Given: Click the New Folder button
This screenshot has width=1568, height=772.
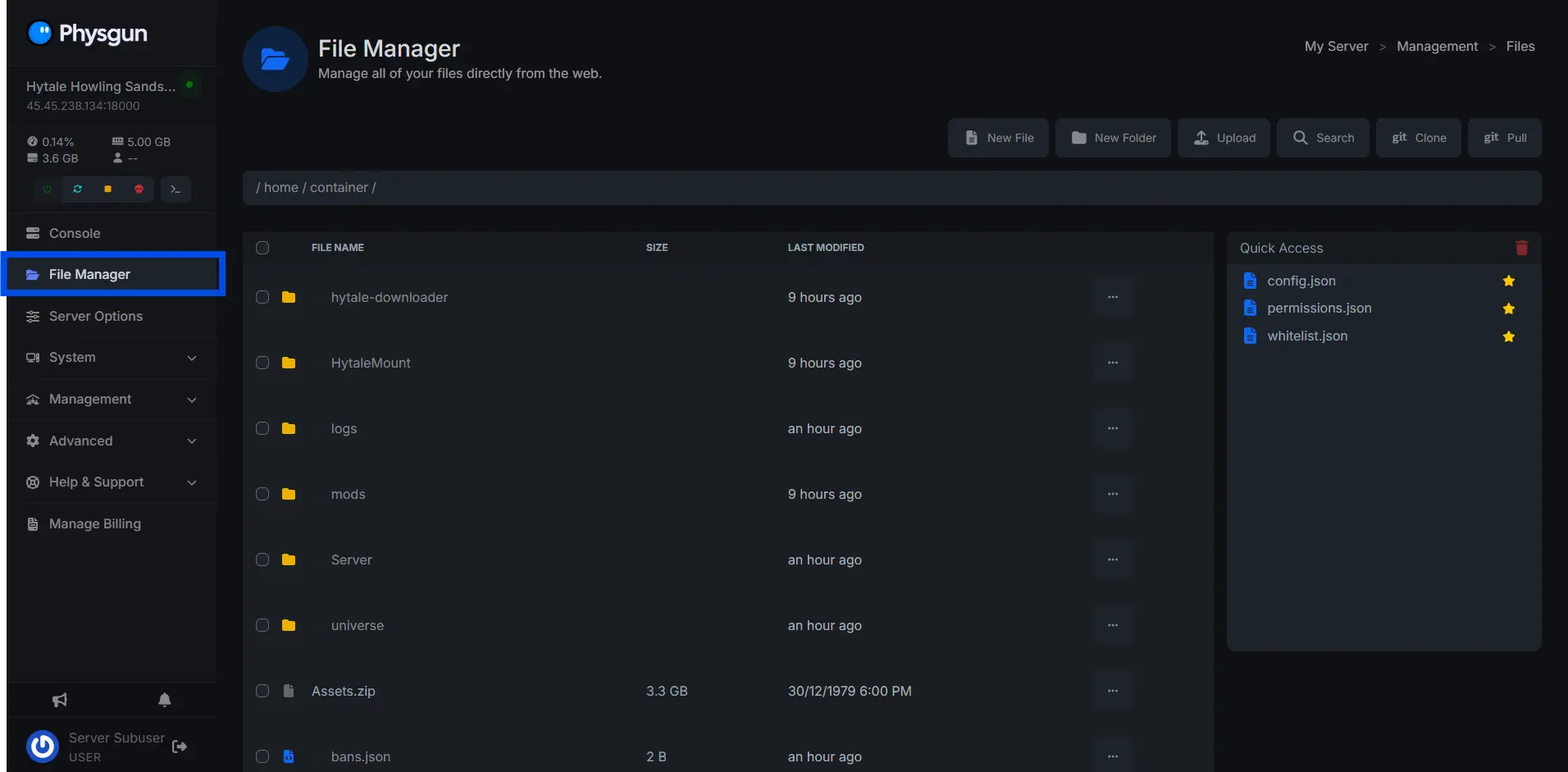Looking at the screenshot, I should click(x=1113, y=138).
